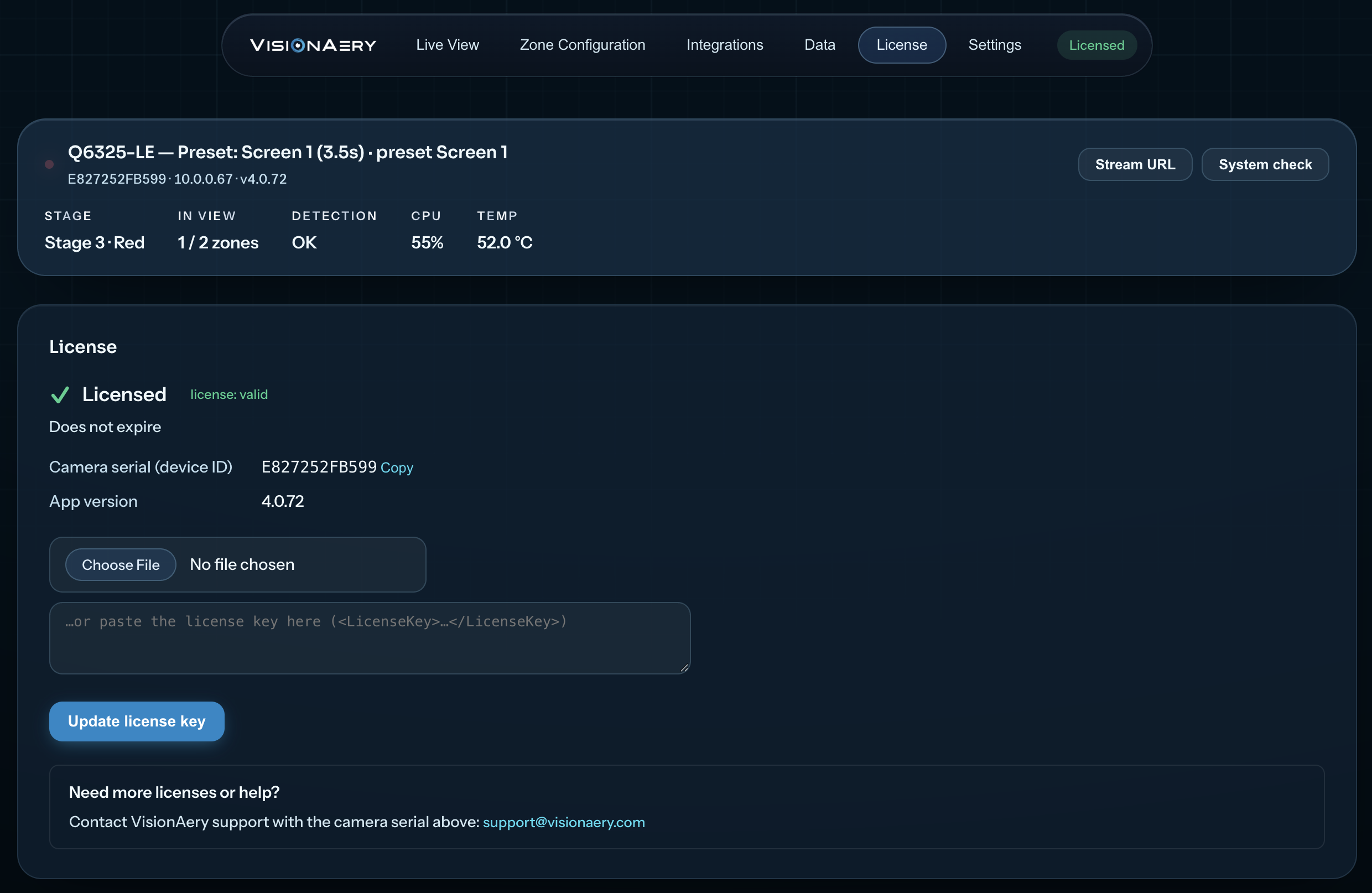Image resolution: width=1372 pixels, height=893 pixels.
Task: Select the License tab
Action: [x=902, y=45]
